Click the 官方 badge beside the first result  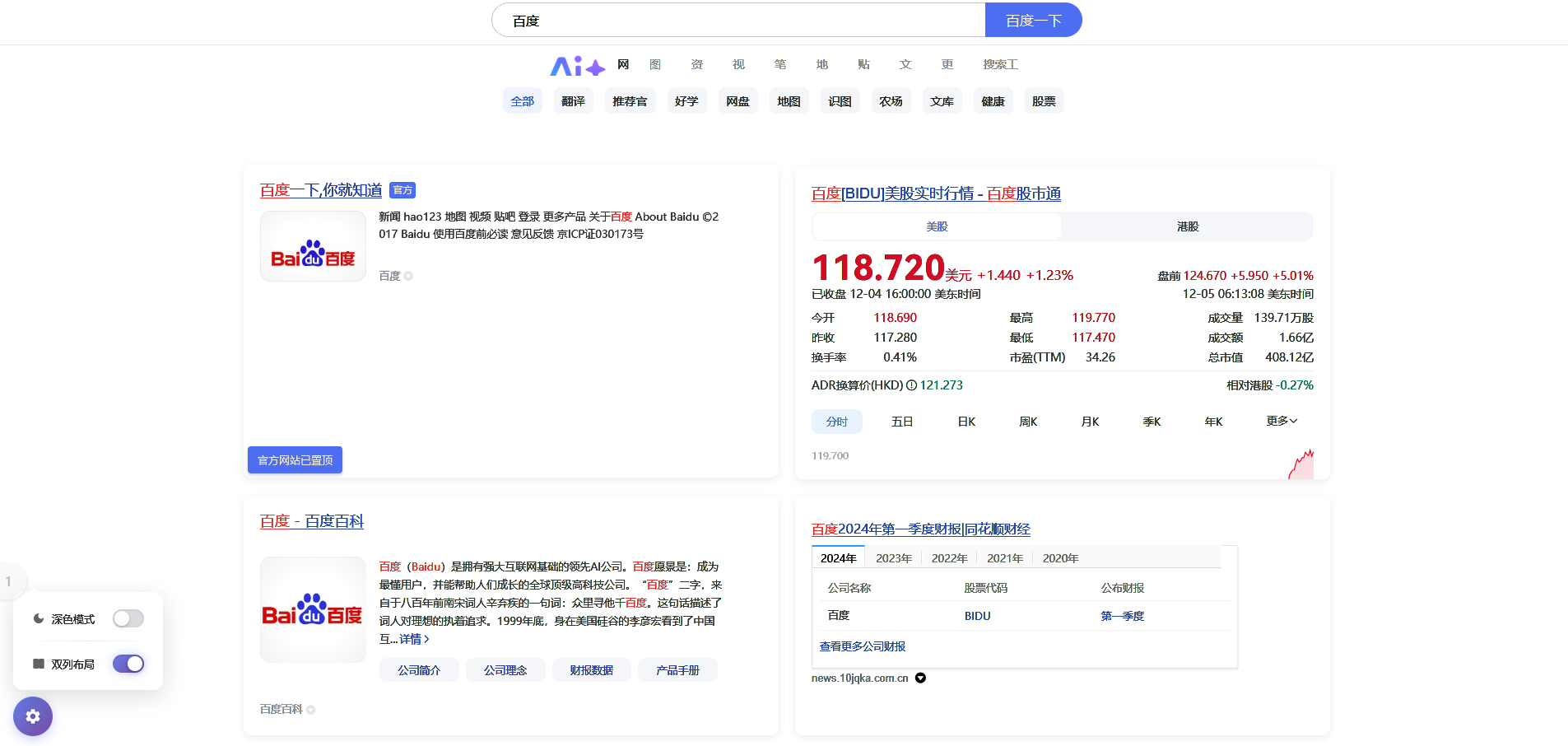click(x=402, y=190)
